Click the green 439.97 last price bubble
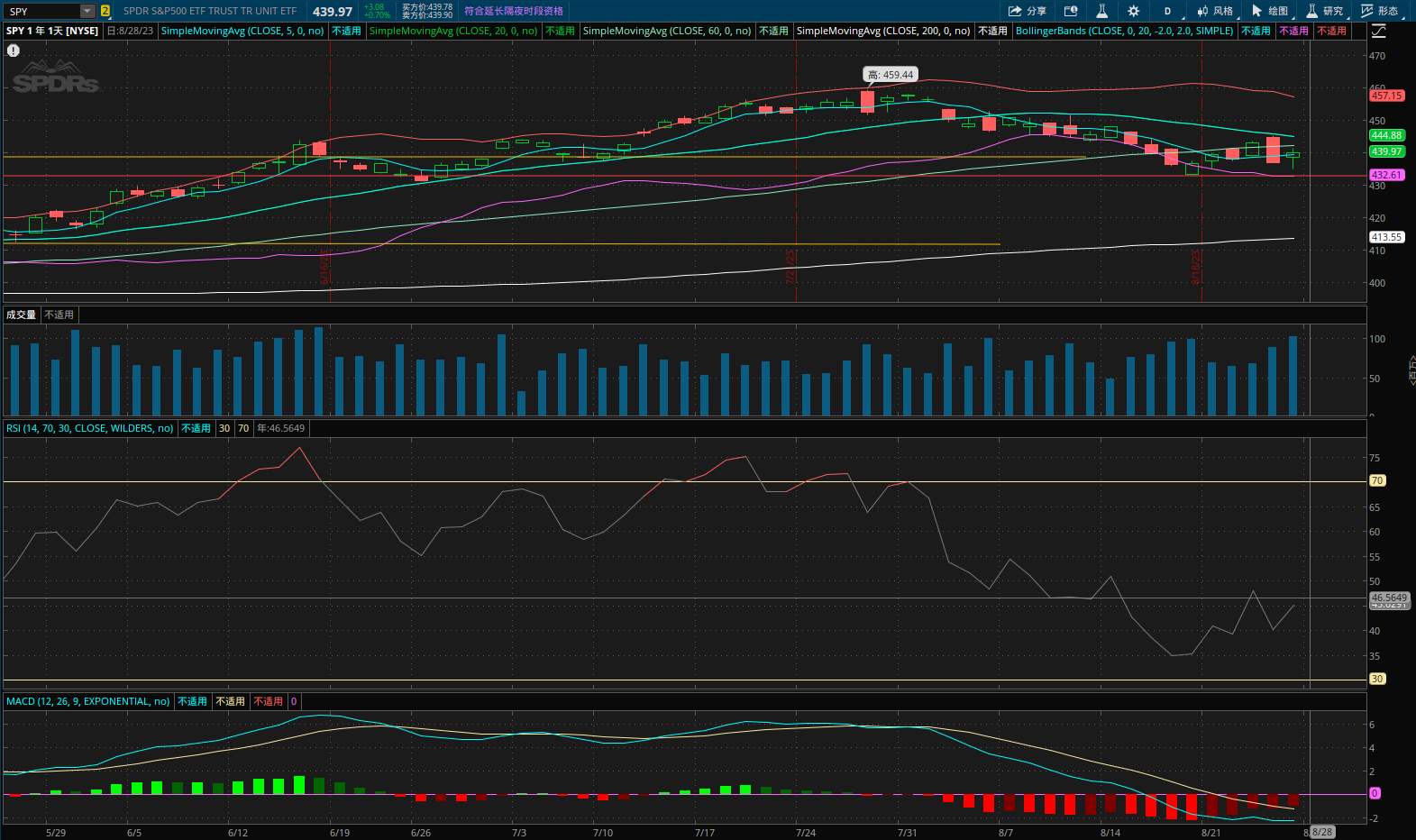This screenshot has height=840, width=1416. coord(1386,151)
